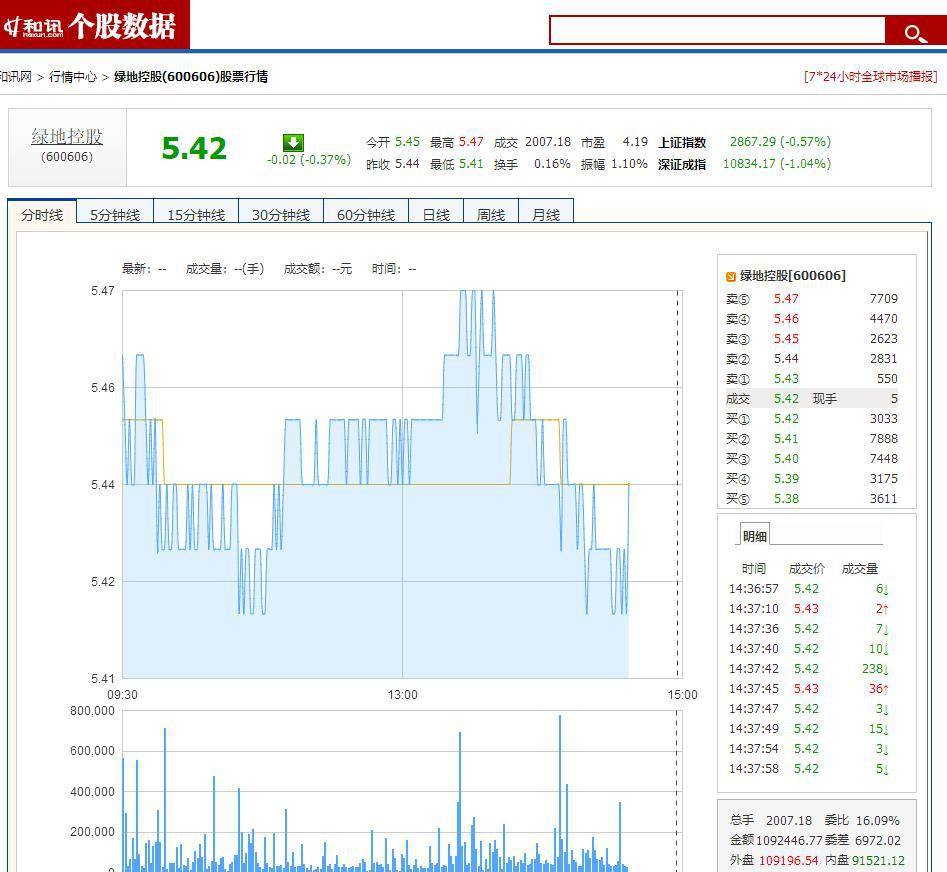The image size is (947, 872).
Task: Open the 明细 details tab
Action: click(x=754, y=536)
